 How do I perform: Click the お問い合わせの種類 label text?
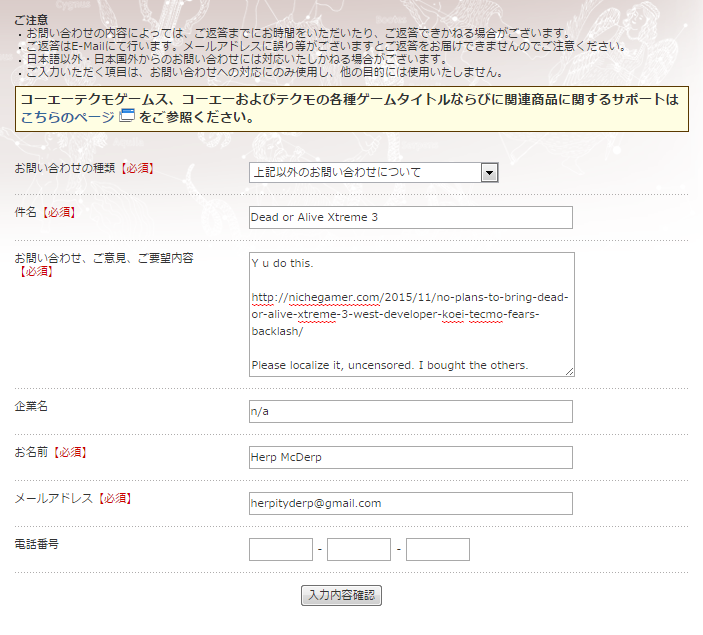click(65, 168)
